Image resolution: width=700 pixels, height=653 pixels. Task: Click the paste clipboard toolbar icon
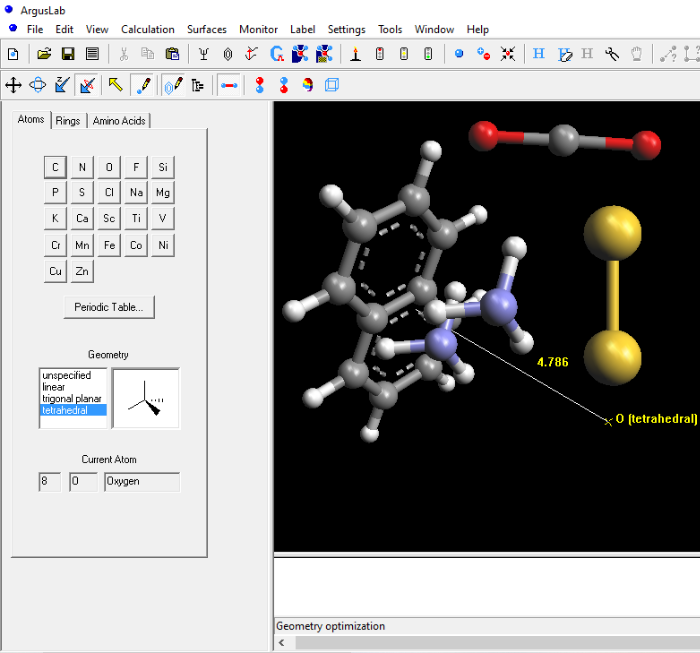172,54
